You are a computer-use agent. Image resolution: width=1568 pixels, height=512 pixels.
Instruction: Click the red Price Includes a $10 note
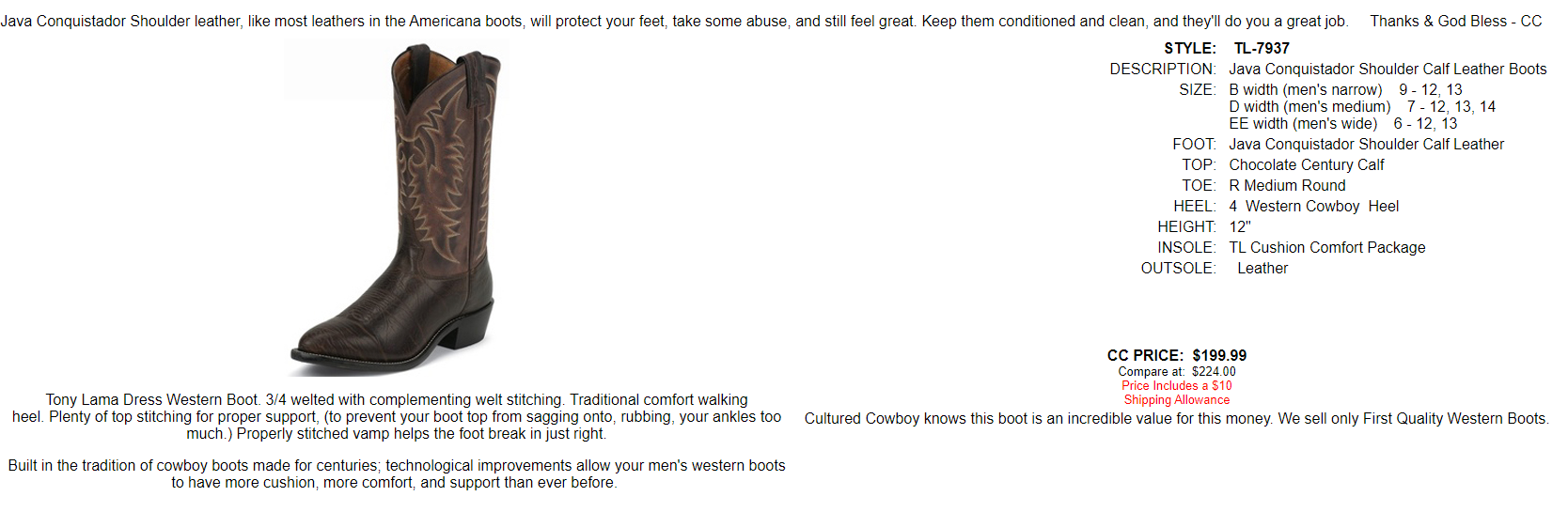point(1177,386)
